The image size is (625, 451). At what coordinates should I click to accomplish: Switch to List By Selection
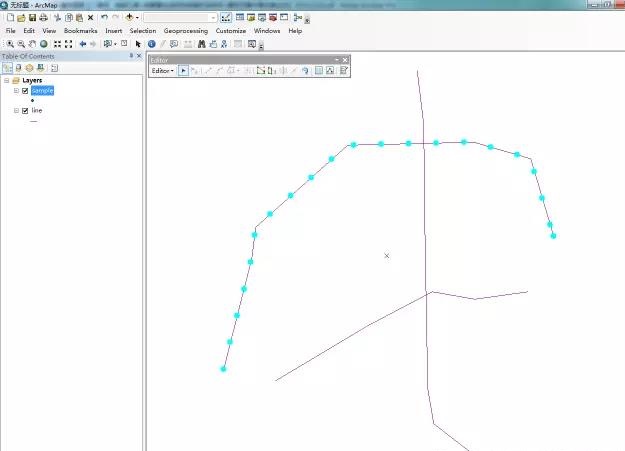tap(40, 68)
